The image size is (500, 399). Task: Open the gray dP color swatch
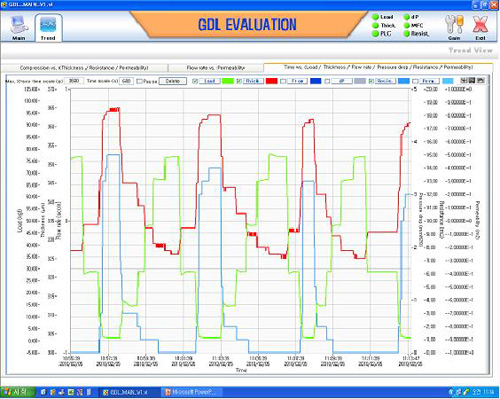360,81
